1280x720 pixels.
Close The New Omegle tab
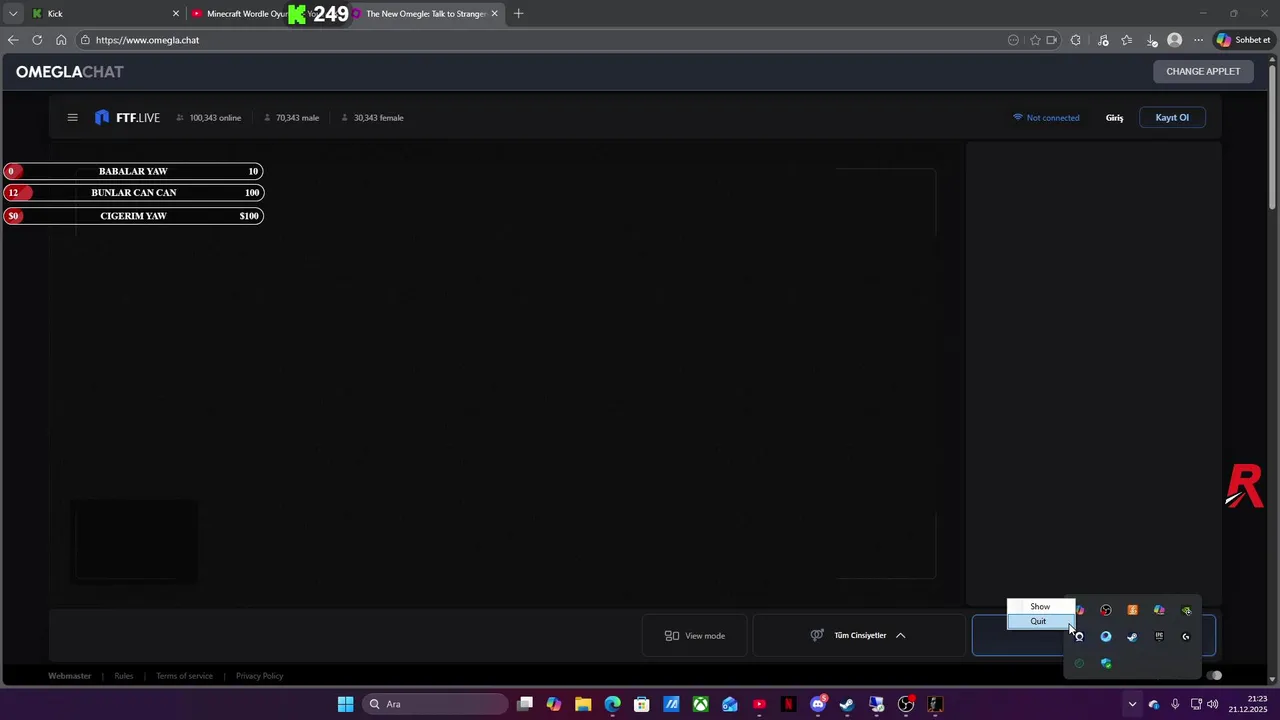pos(494,14)
